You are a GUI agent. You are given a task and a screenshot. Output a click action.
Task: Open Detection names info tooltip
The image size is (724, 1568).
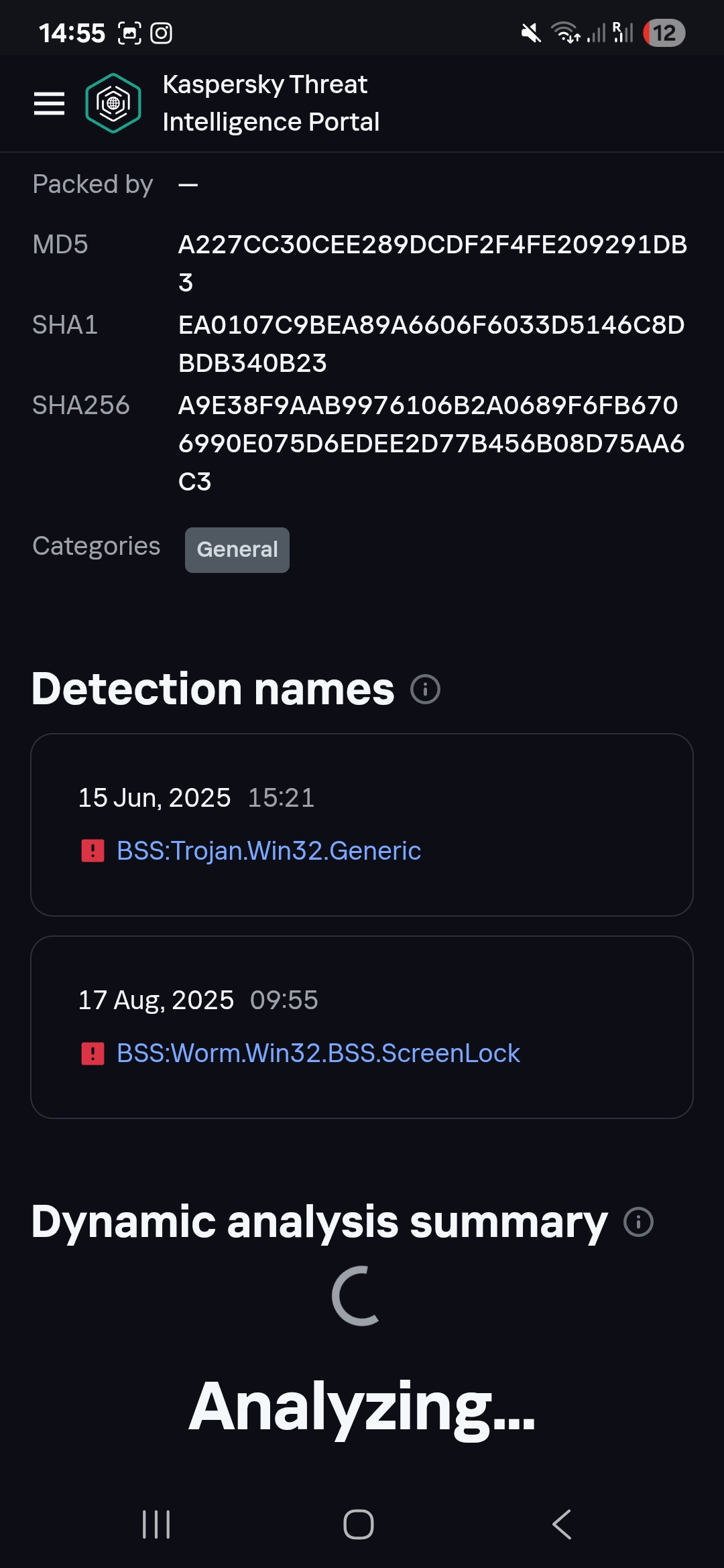click(425, 690)
